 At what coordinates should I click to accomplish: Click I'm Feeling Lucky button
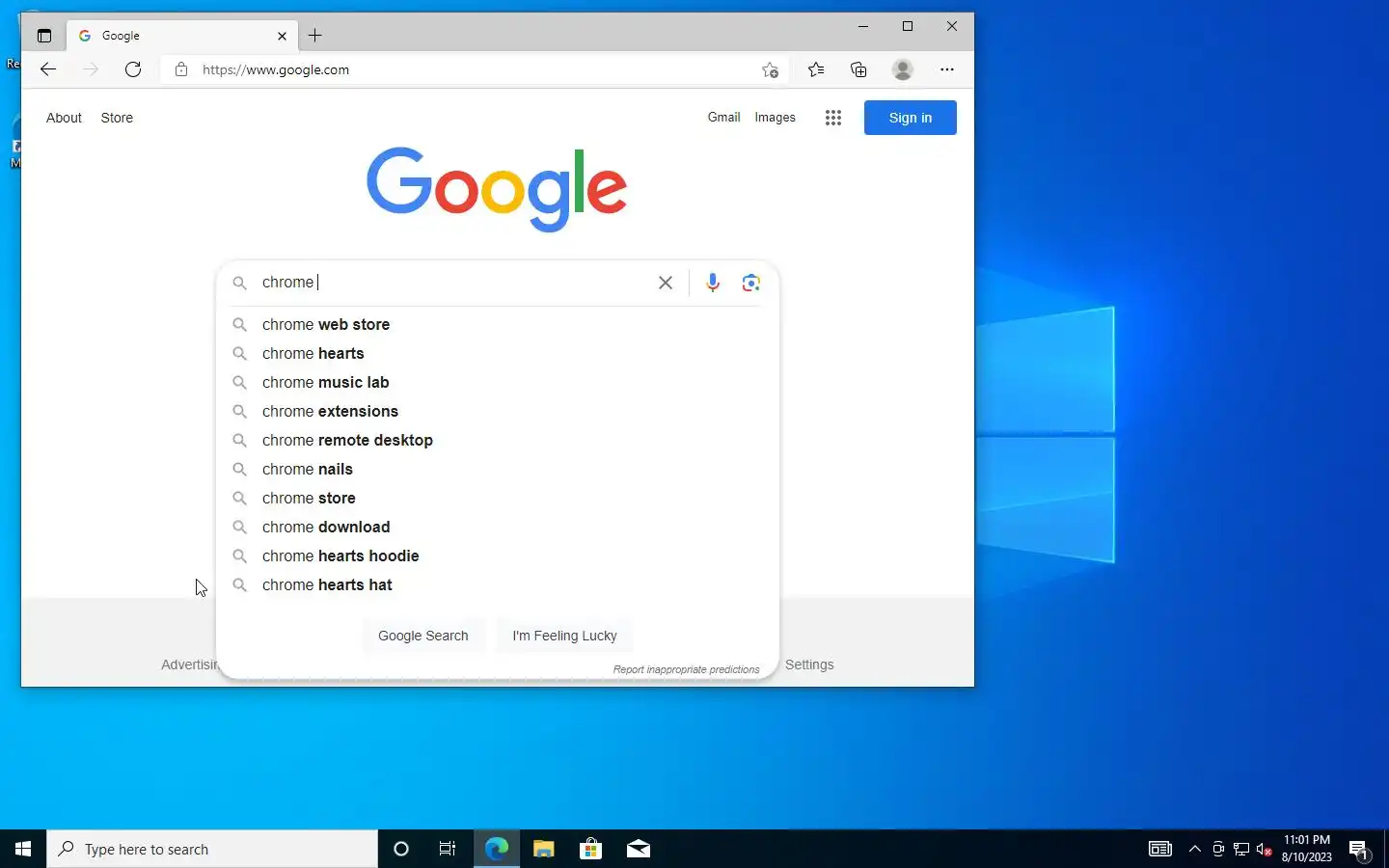tap(564, 636)
